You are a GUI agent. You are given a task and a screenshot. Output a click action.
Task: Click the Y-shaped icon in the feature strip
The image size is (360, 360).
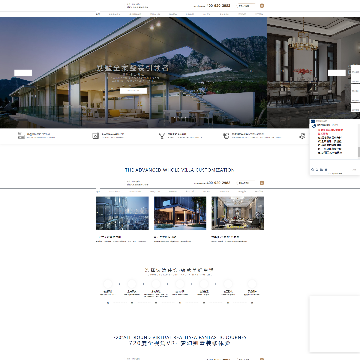coord(162,136)
